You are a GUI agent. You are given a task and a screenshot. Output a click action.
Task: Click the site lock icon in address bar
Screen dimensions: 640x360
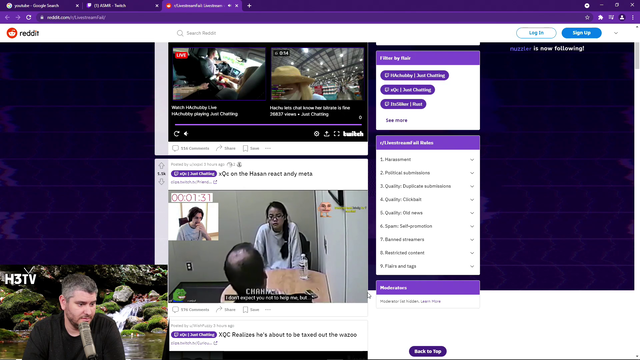[42, 18]
